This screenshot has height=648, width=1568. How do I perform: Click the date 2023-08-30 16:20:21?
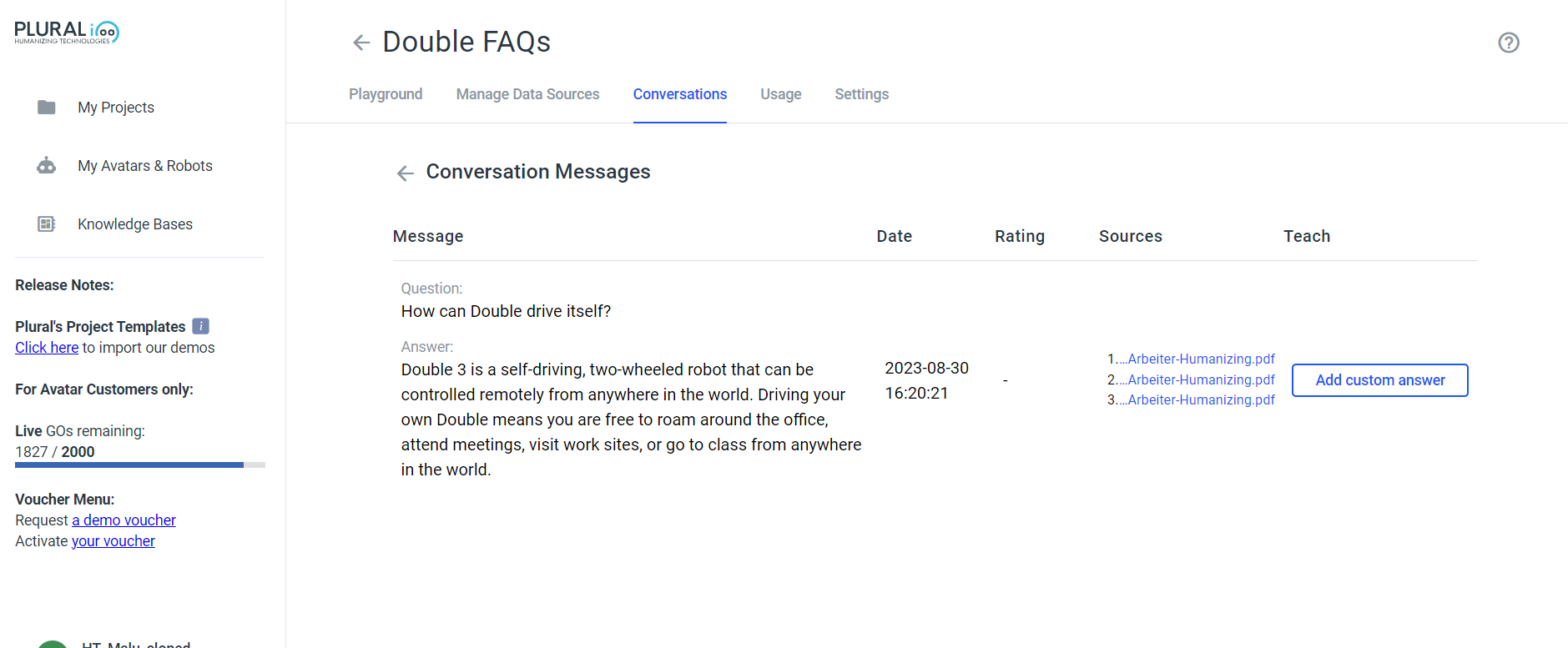click(x=927, y=380)
